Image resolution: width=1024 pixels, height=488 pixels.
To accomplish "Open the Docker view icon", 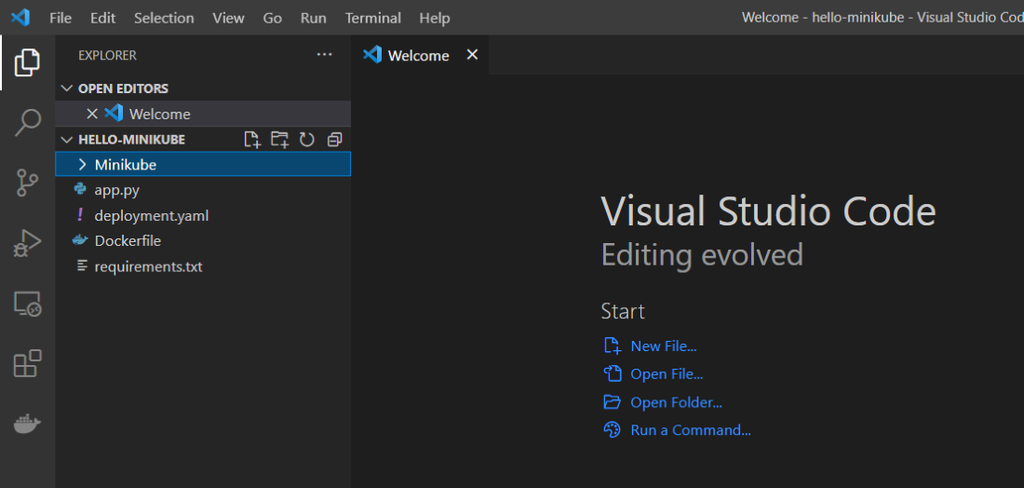I will (x=27, y=424).
